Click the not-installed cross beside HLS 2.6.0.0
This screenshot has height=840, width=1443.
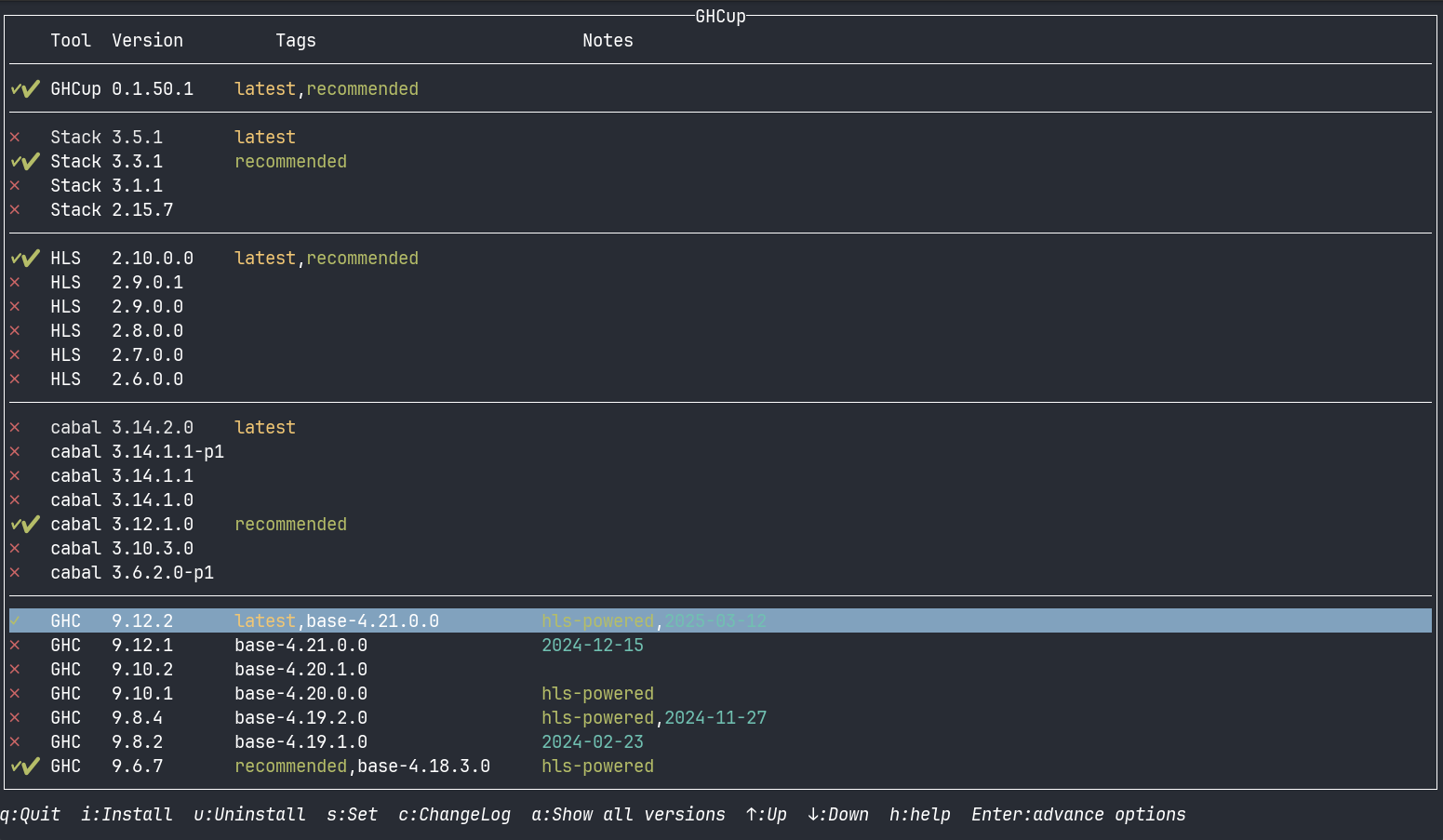[15, 380]
